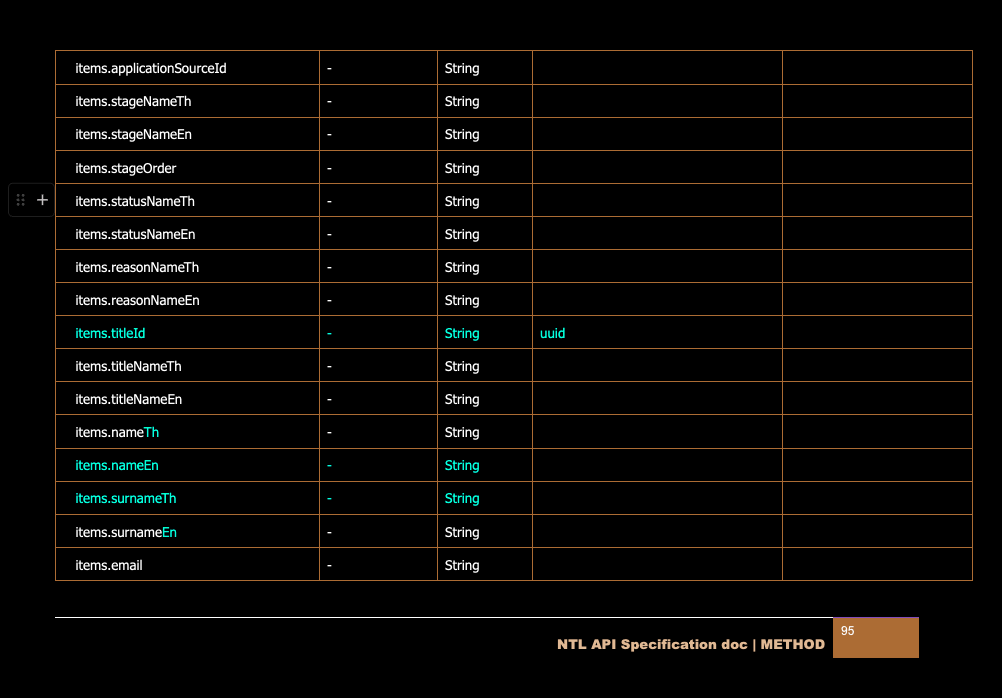Click the items.email cell
Viewport: 1002px width, 698px height.
(109, 566)
